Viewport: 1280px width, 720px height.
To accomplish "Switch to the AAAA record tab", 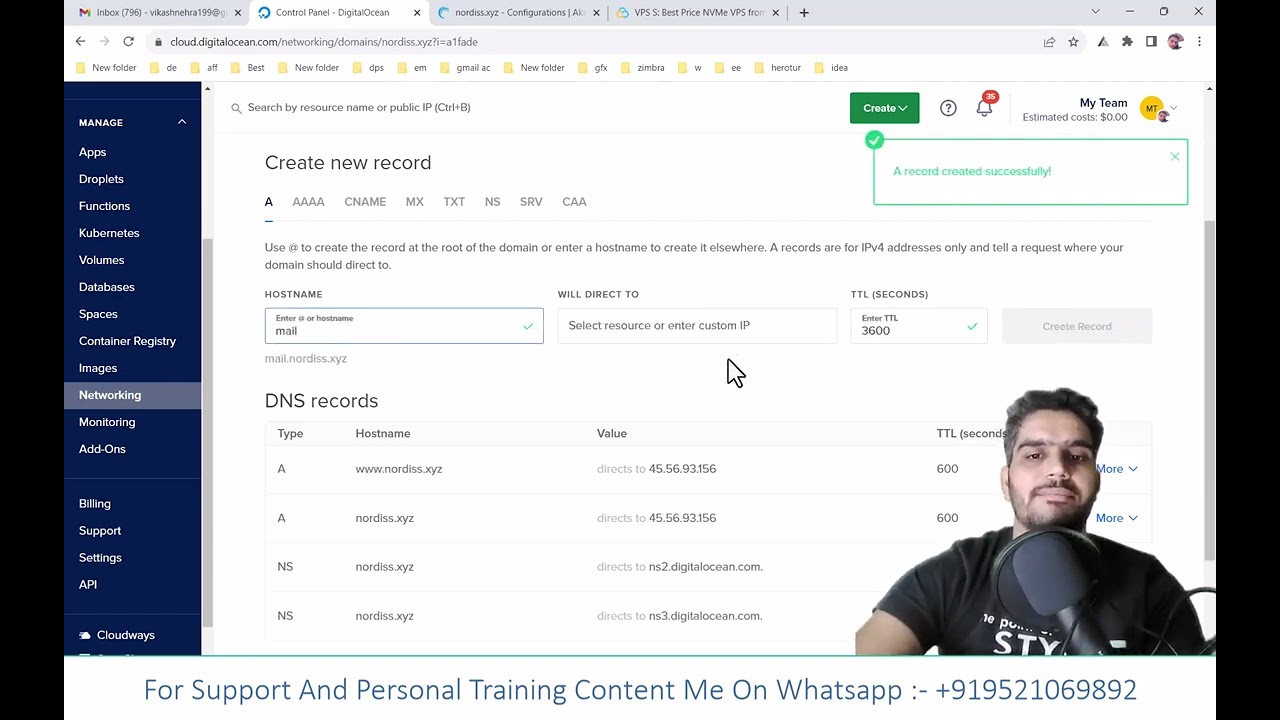I will 308,202.
